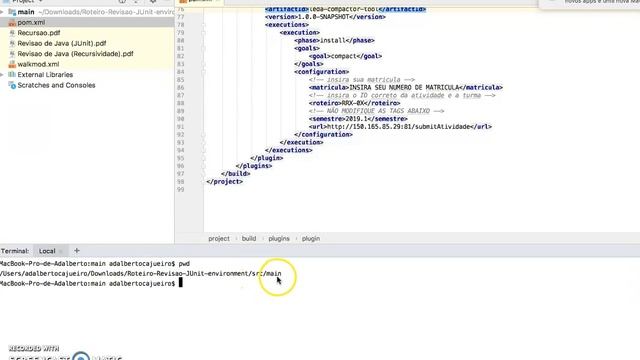Image resolution: width=640 pixels, height=360 pixels.
Task: Click the Scratches and Consoles icon
Action: (x=12, y=85)
